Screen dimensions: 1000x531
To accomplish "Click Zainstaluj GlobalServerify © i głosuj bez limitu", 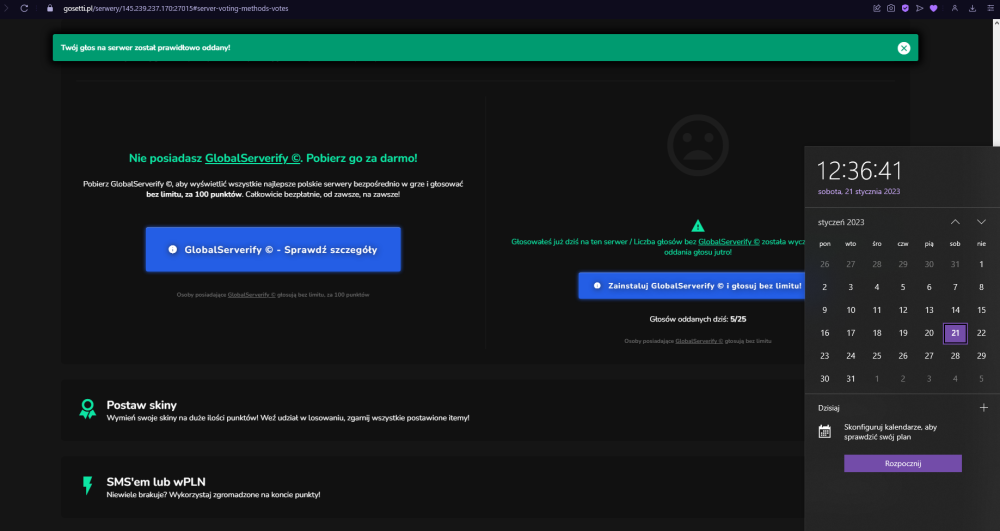I will (x=691, y=286).
